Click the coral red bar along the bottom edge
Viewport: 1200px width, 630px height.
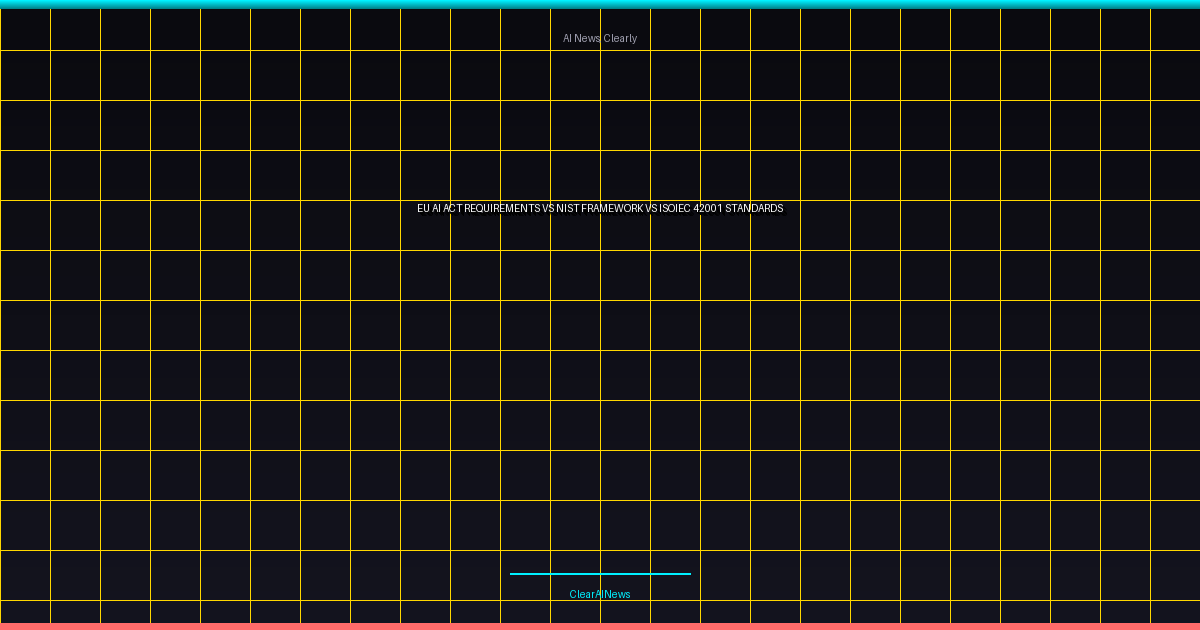tap(600, 626)
